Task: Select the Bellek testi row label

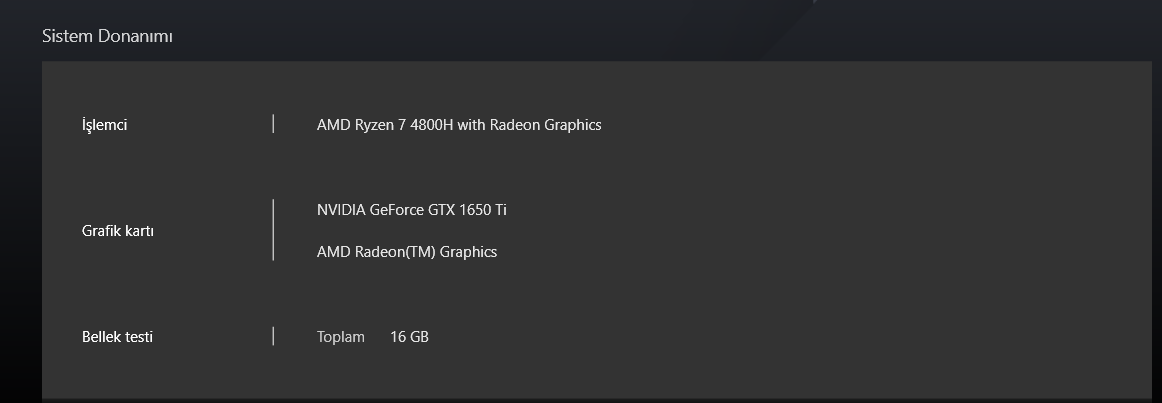Action: pos(117,337)
